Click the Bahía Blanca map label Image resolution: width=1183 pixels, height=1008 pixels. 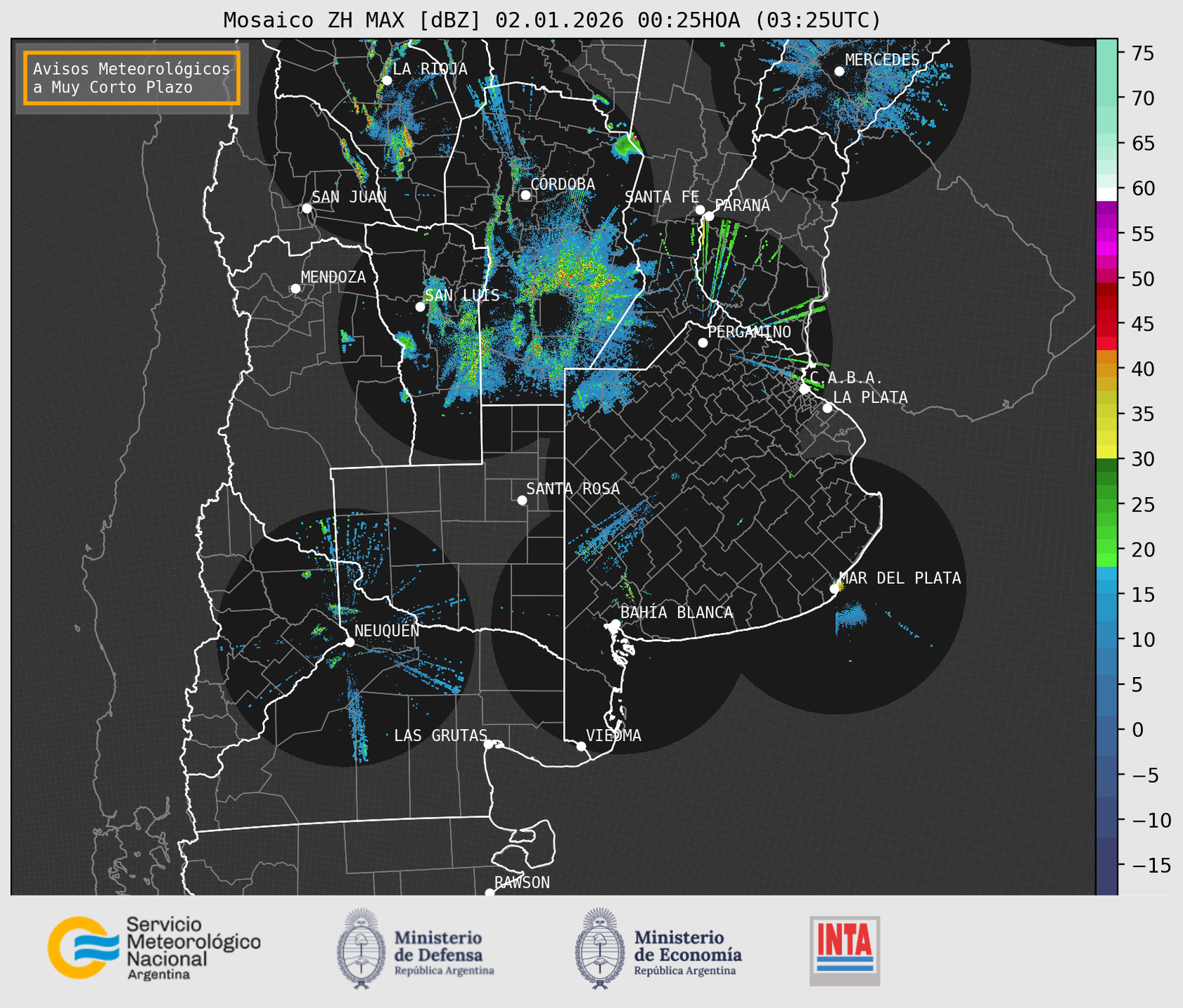(x=676, y=613)
